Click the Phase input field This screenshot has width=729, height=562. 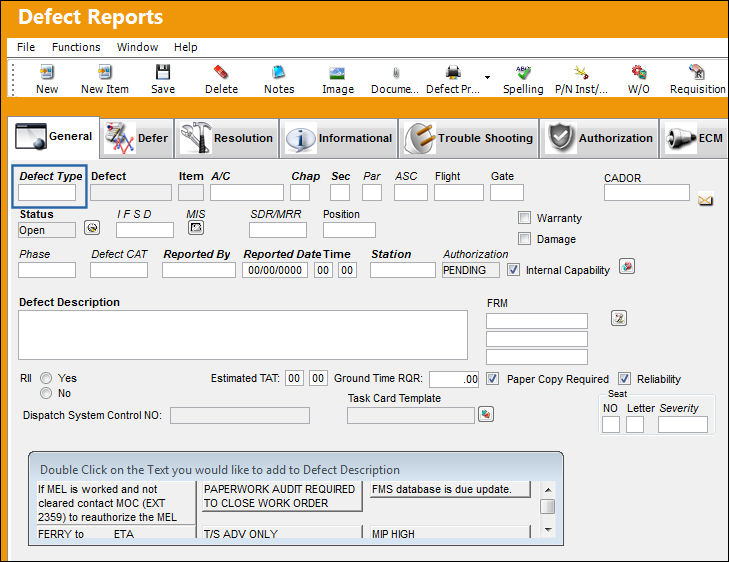pyautogui.click(x=47, y=270)
